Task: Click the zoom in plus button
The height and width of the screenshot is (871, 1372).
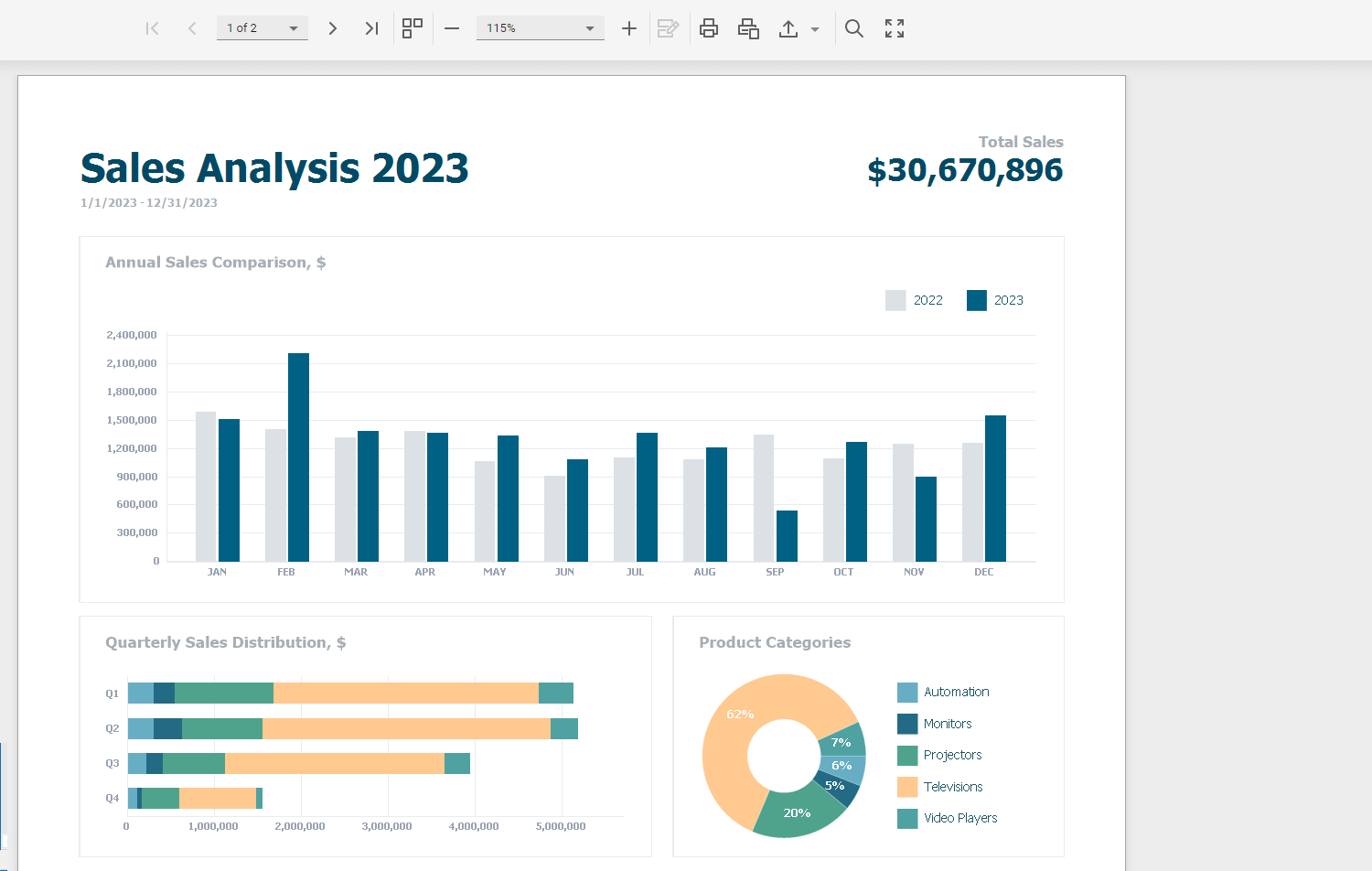Action: click(x=629, y=28)
